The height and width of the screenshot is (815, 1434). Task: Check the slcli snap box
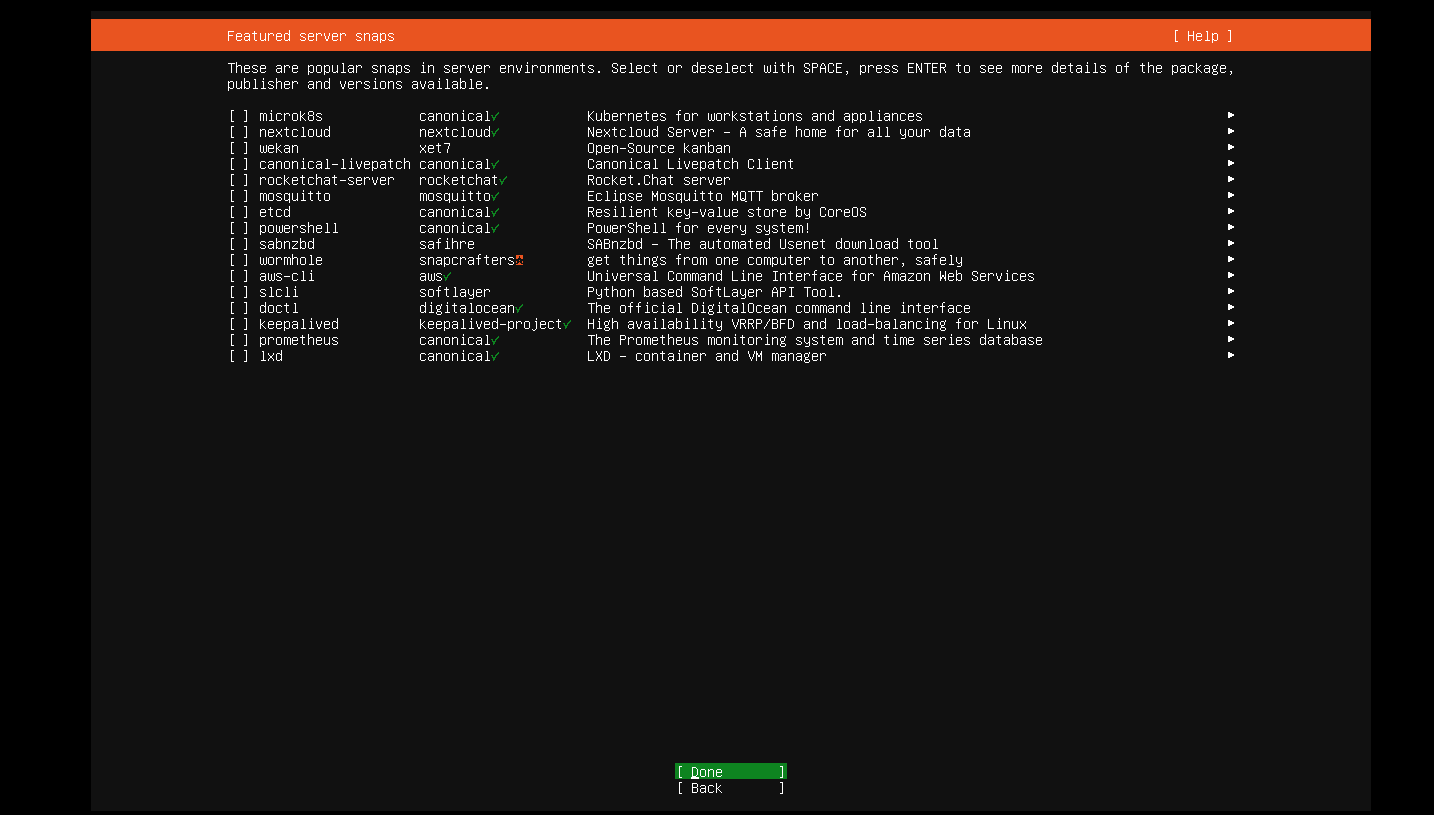click(x=239, y=292)
